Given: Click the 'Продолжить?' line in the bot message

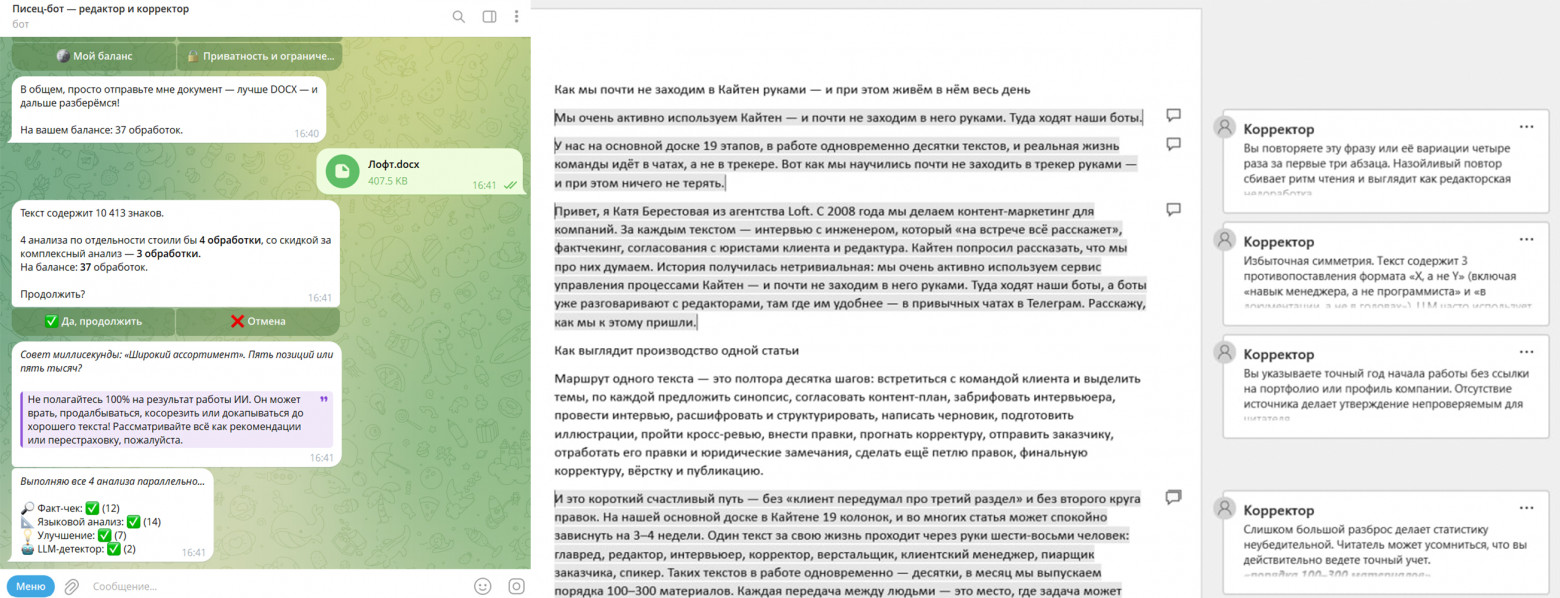Looking at the screenshot, I should (52, 294).
